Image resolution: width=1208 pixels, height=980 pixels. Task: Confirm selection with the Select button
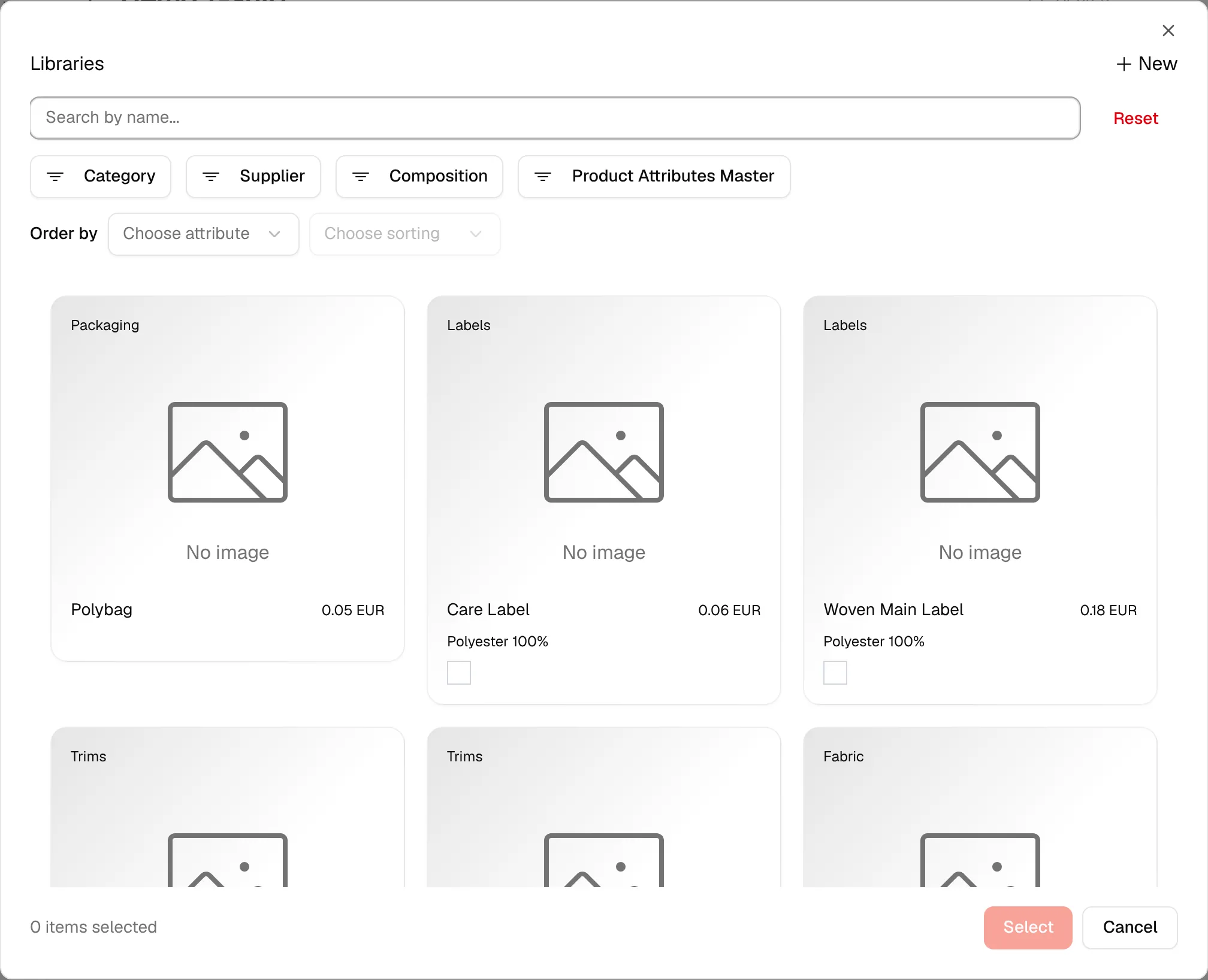click(1028, 927)
